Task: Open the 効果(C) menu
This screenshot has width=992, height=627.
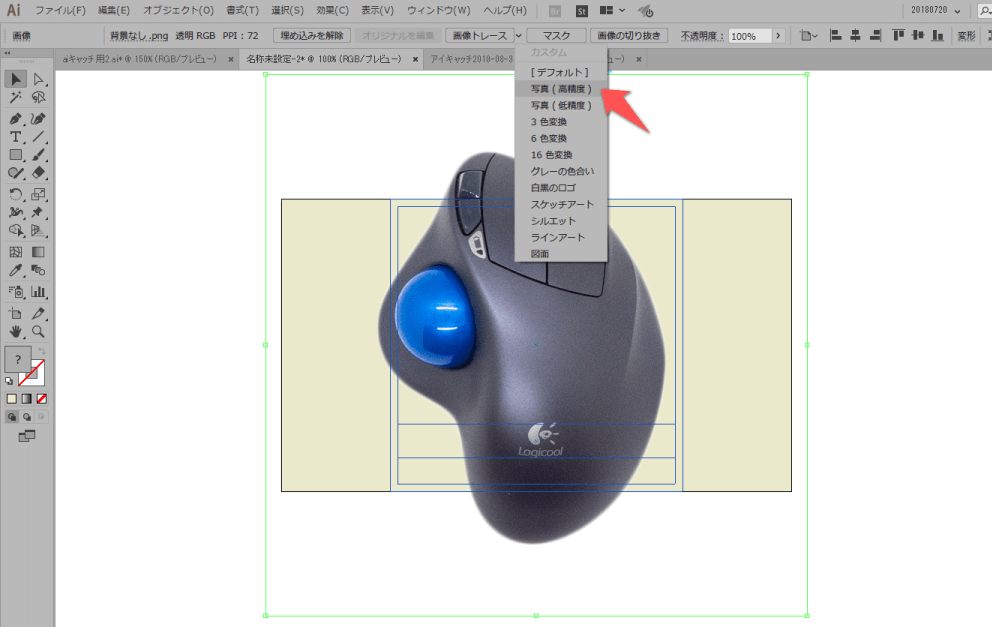Action: point(332,11)
